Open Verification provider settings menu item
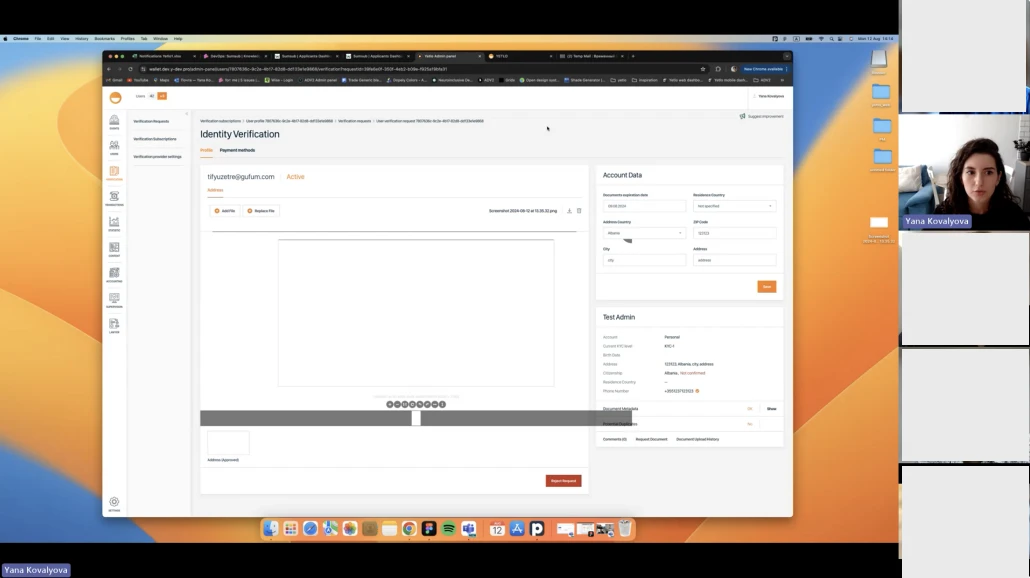Image resolution: width=1030 pixels, height=578 pixels. (x=158, y=157)
